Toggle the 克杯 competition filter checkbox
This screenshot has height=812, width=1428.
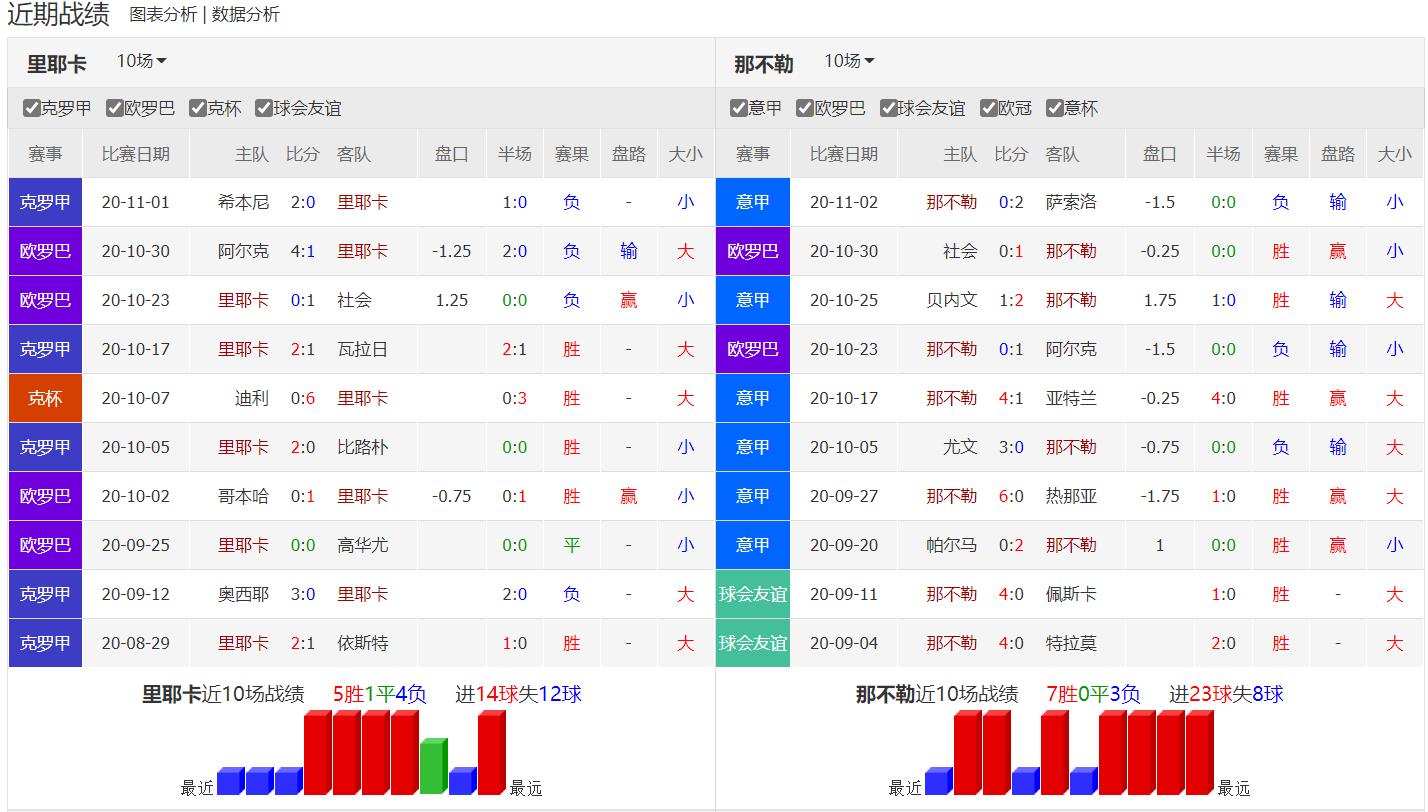[198, 108]
